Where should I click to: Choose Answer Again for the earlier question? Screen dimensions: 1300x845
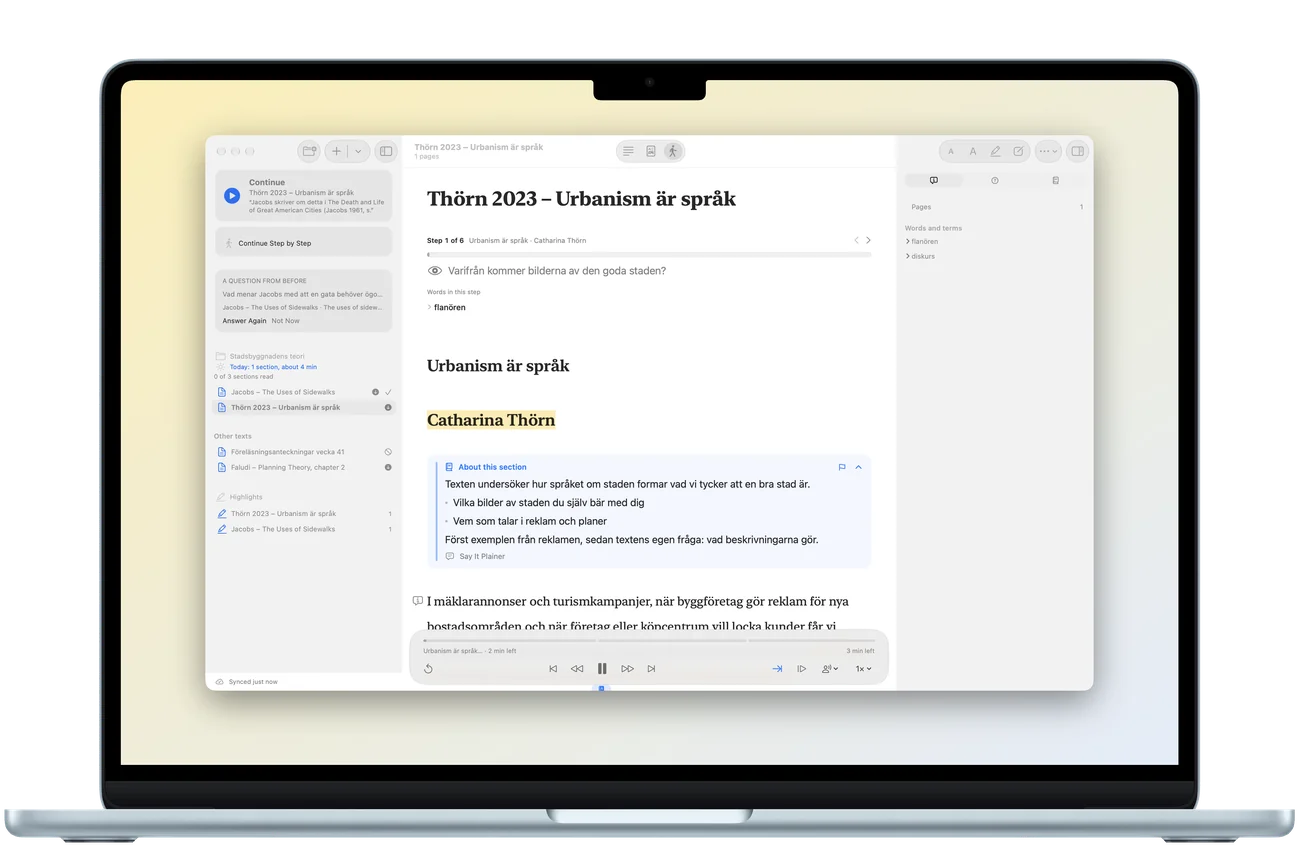tap(244, 321)
